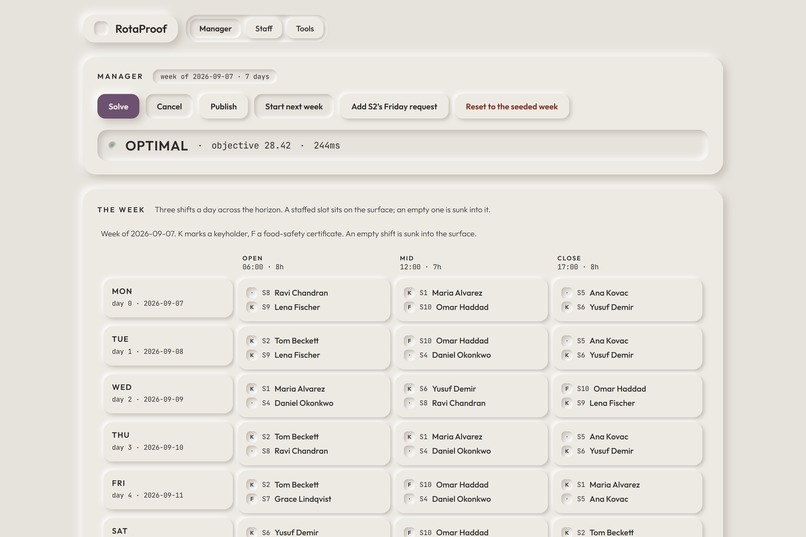Viewport: 806px width, 537px height.
Task: Click the Cancel button
Action: pos(169,106)
